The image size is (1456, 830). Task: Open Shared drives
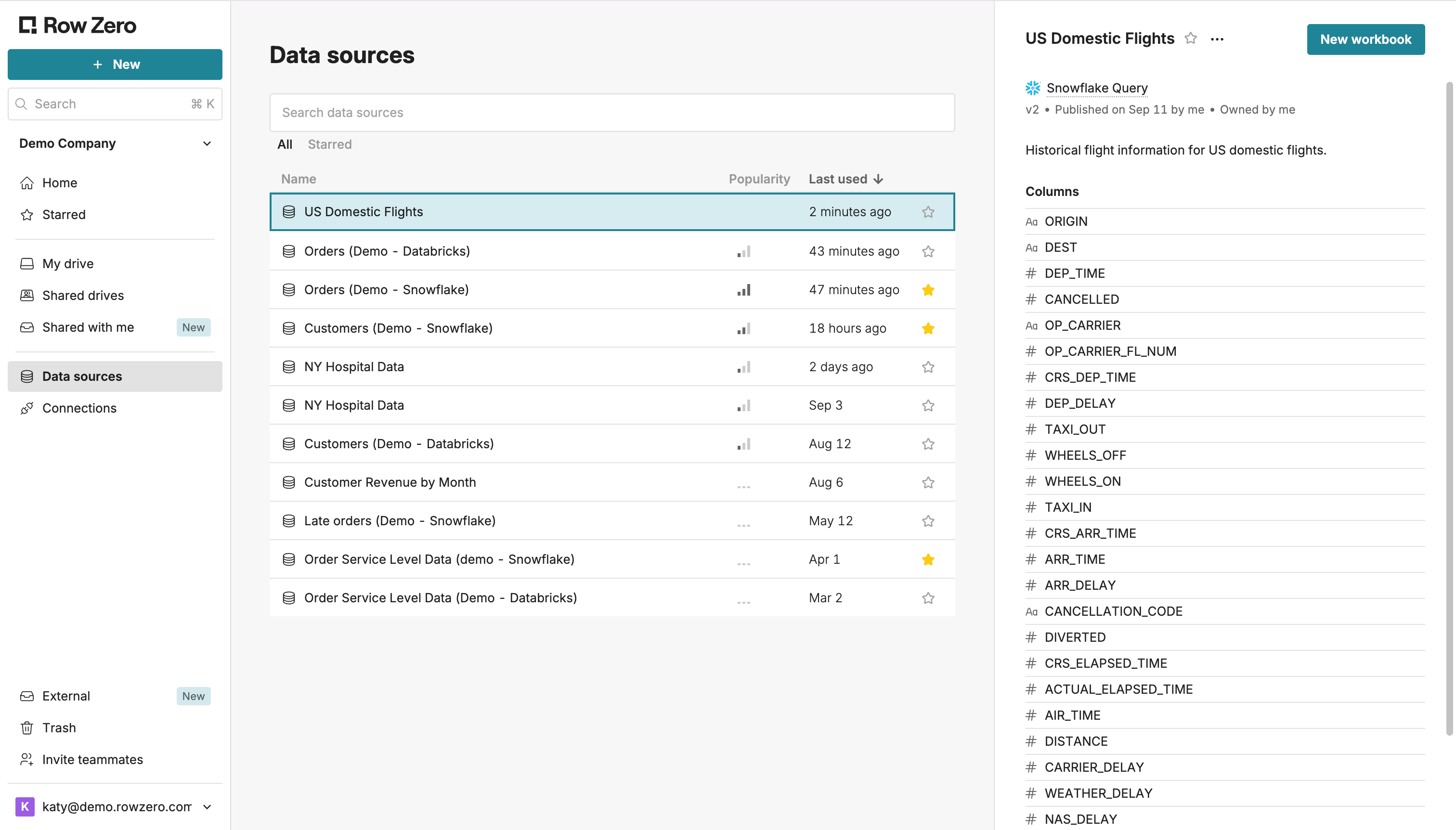click(x=115, y=295)
